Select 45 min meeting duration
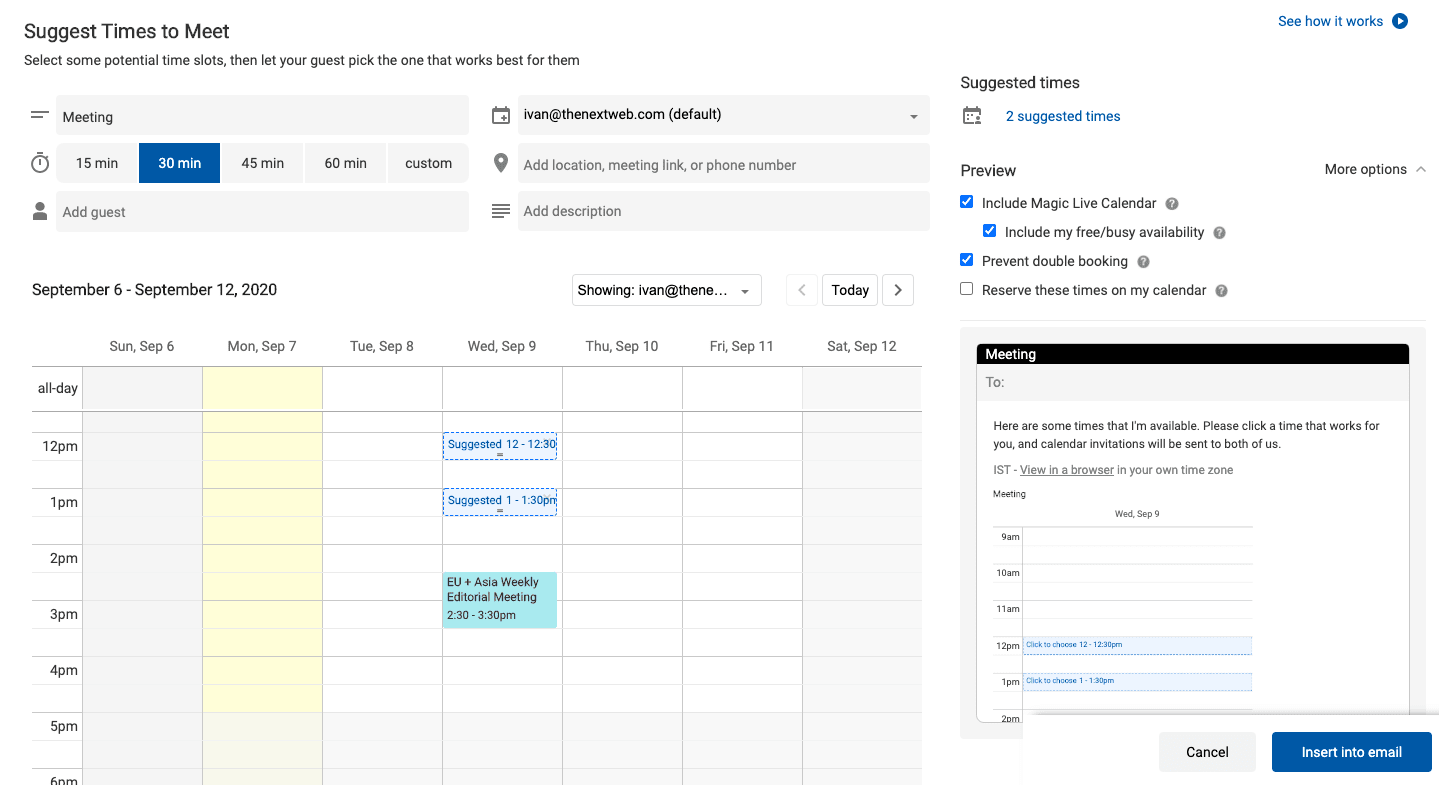This screenshot has width=1439, height=785. [263, 163]
